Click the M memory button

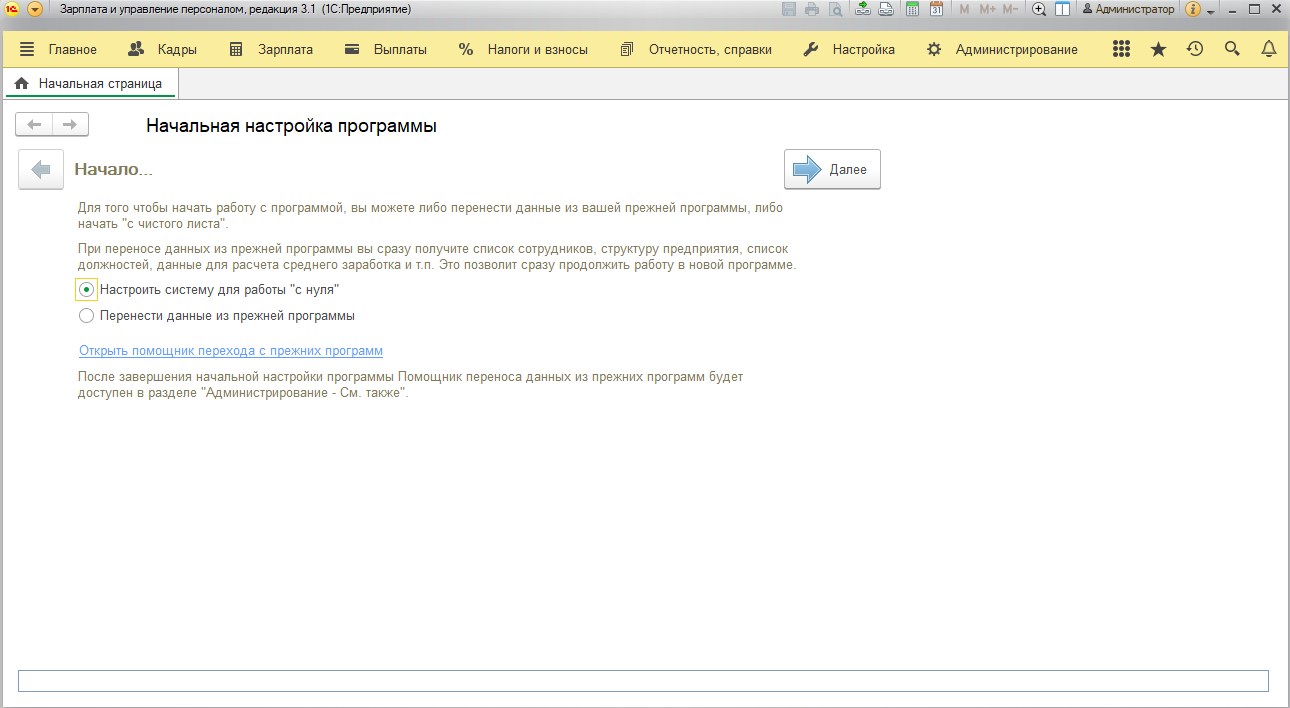coord(964,9)
